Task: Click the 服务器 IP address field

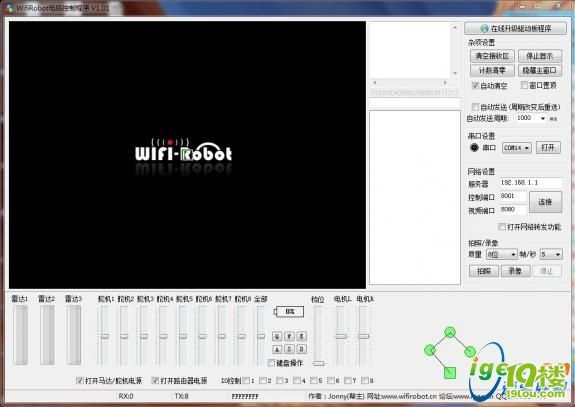Action: pos(531,183)
